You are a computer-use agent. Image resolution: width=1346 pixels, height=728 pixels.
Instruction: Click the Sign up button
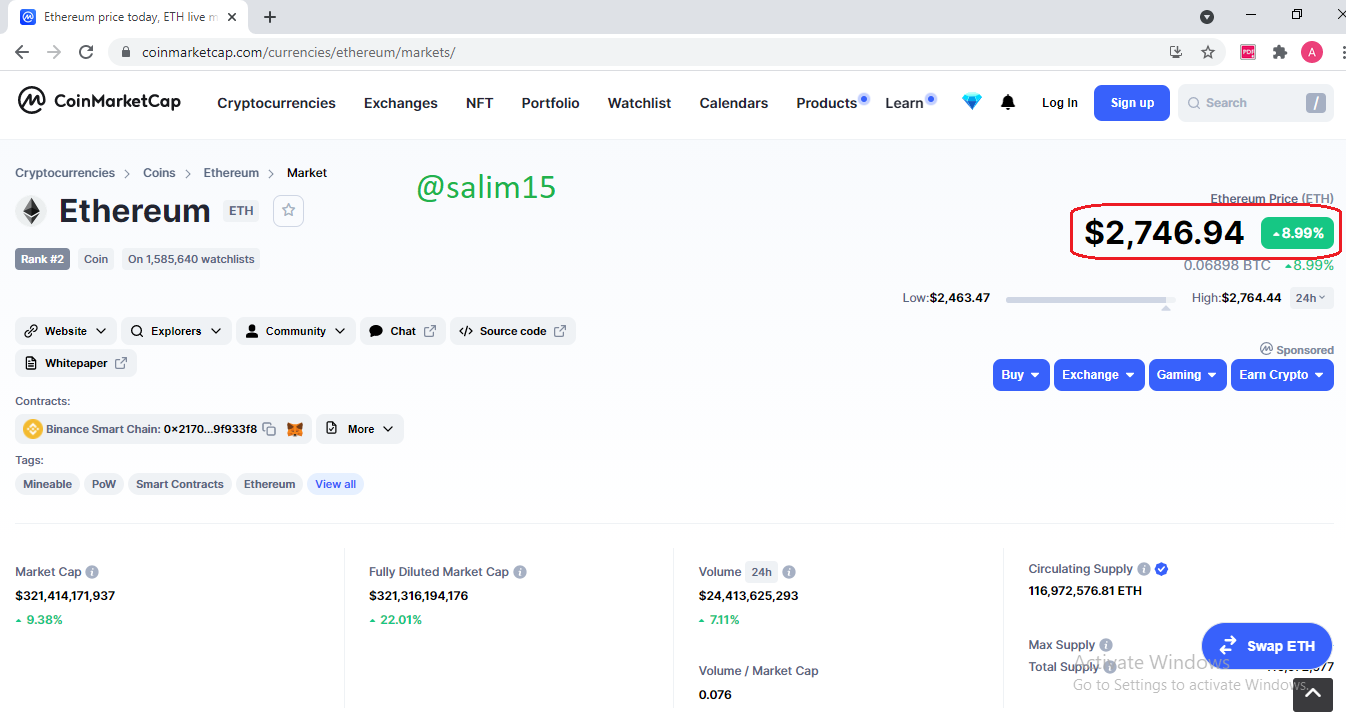coord(1132,103)
